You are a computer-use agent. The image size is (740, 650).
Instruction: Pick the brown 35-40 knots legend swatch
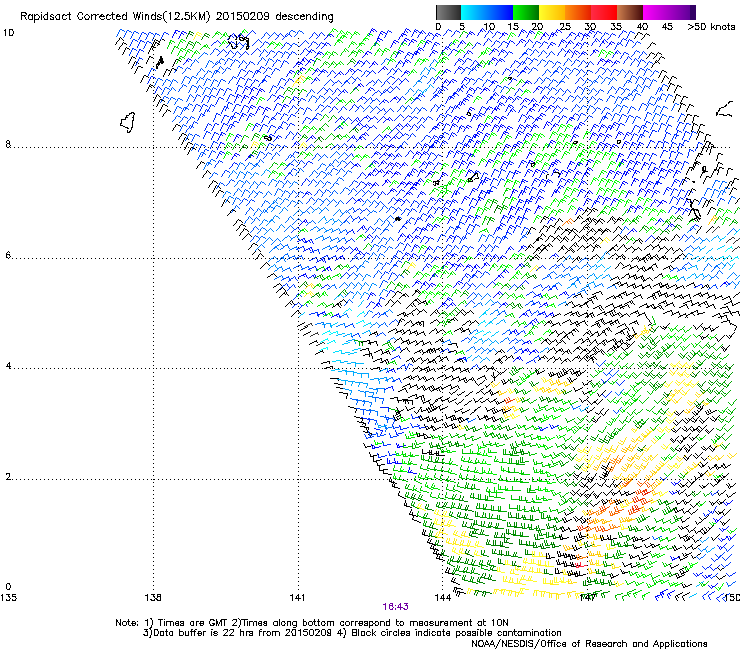(x=630, y=12)
